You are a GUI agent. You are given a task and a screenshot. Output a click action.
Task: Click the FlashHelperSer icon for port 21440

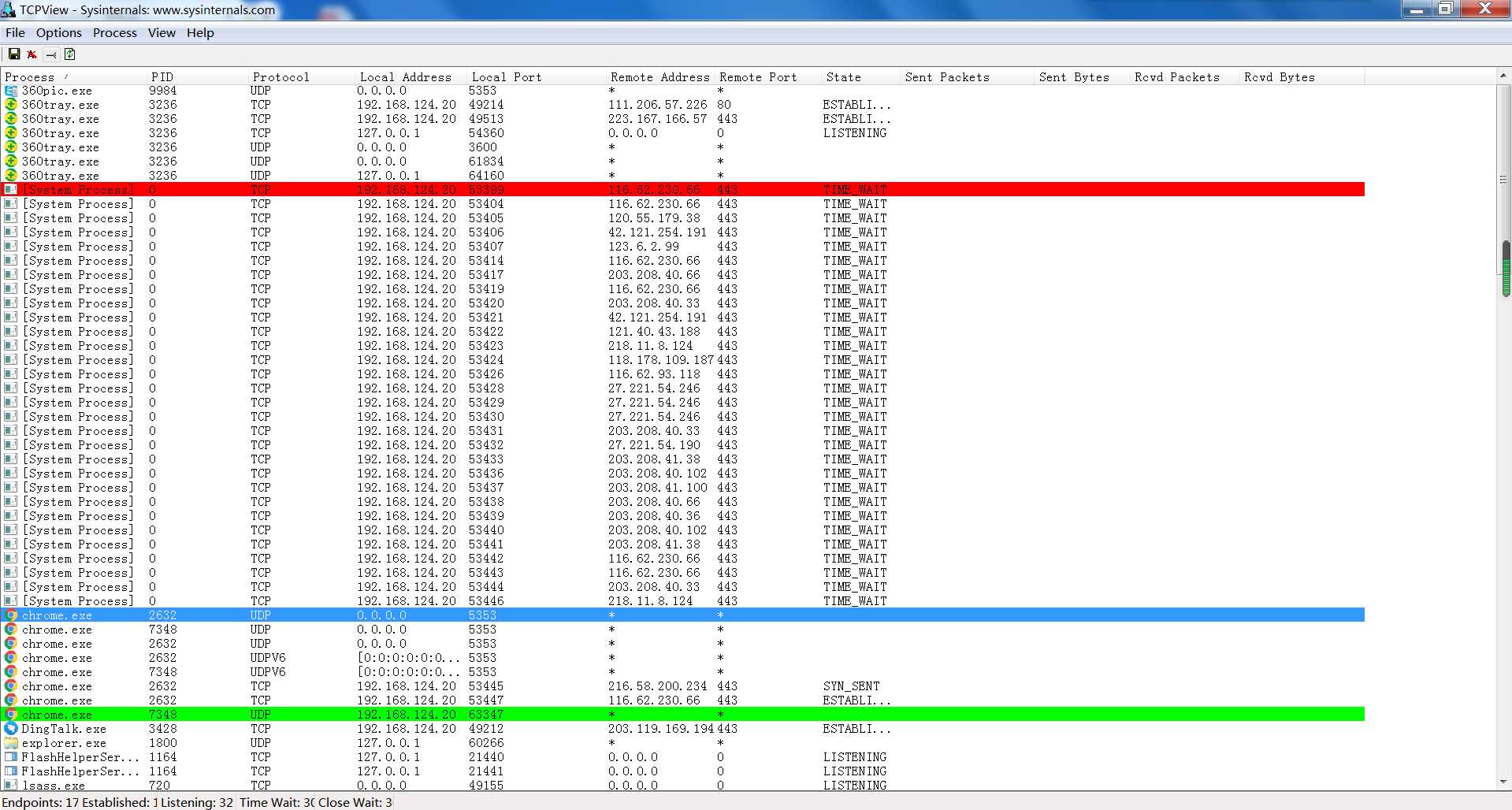10,757
